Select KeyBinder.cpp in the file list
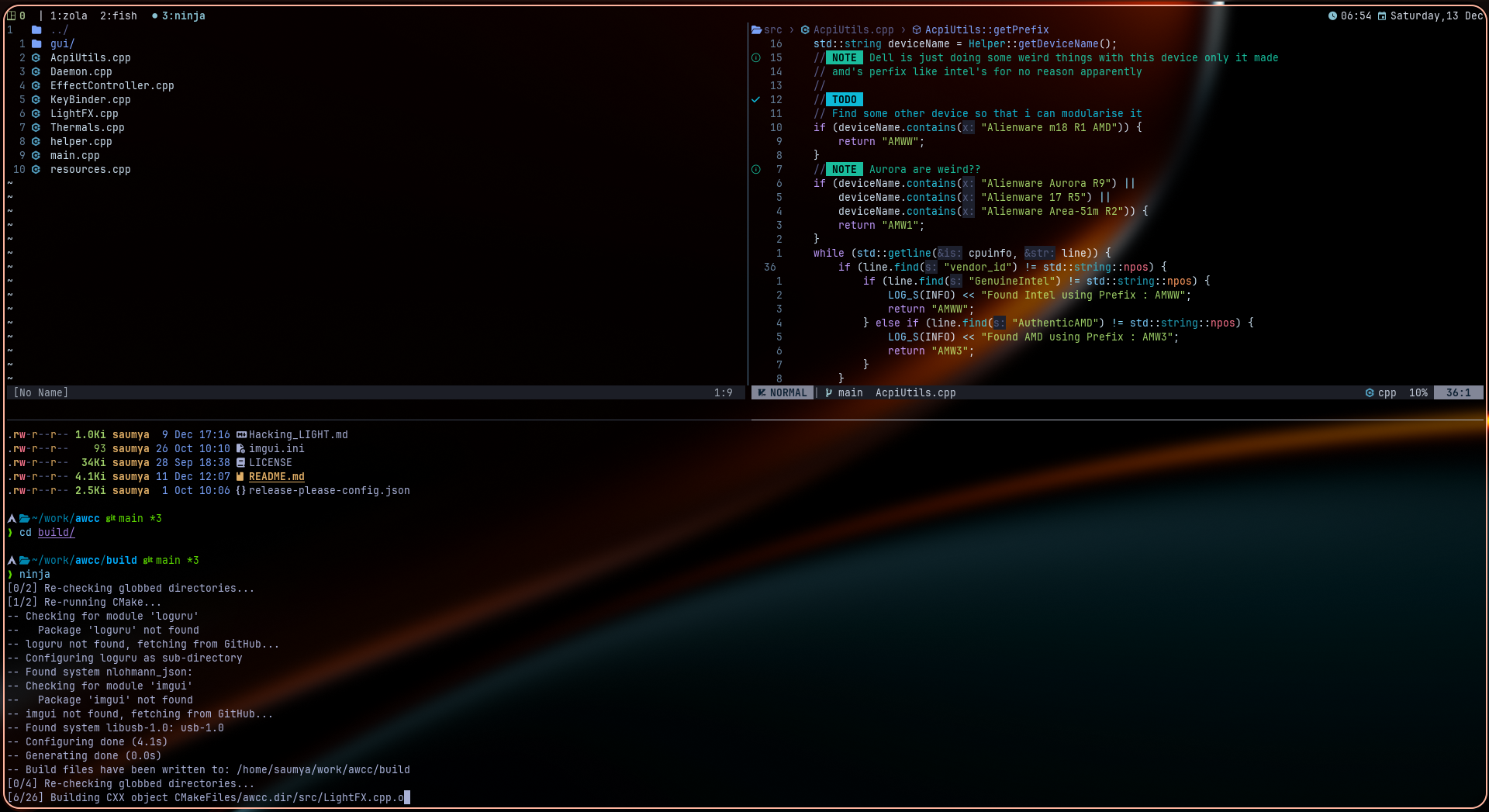 click(x=91, y=99)
